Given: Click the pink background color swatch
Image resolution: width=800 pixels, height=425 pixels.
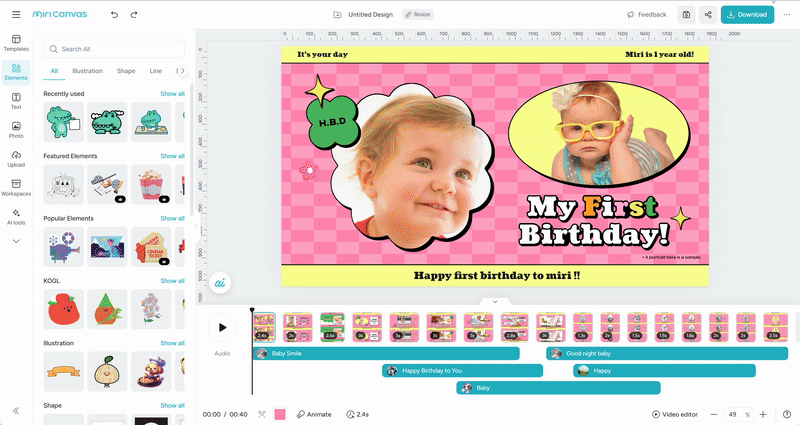Looking at the screenshot, I should (280, 414).
